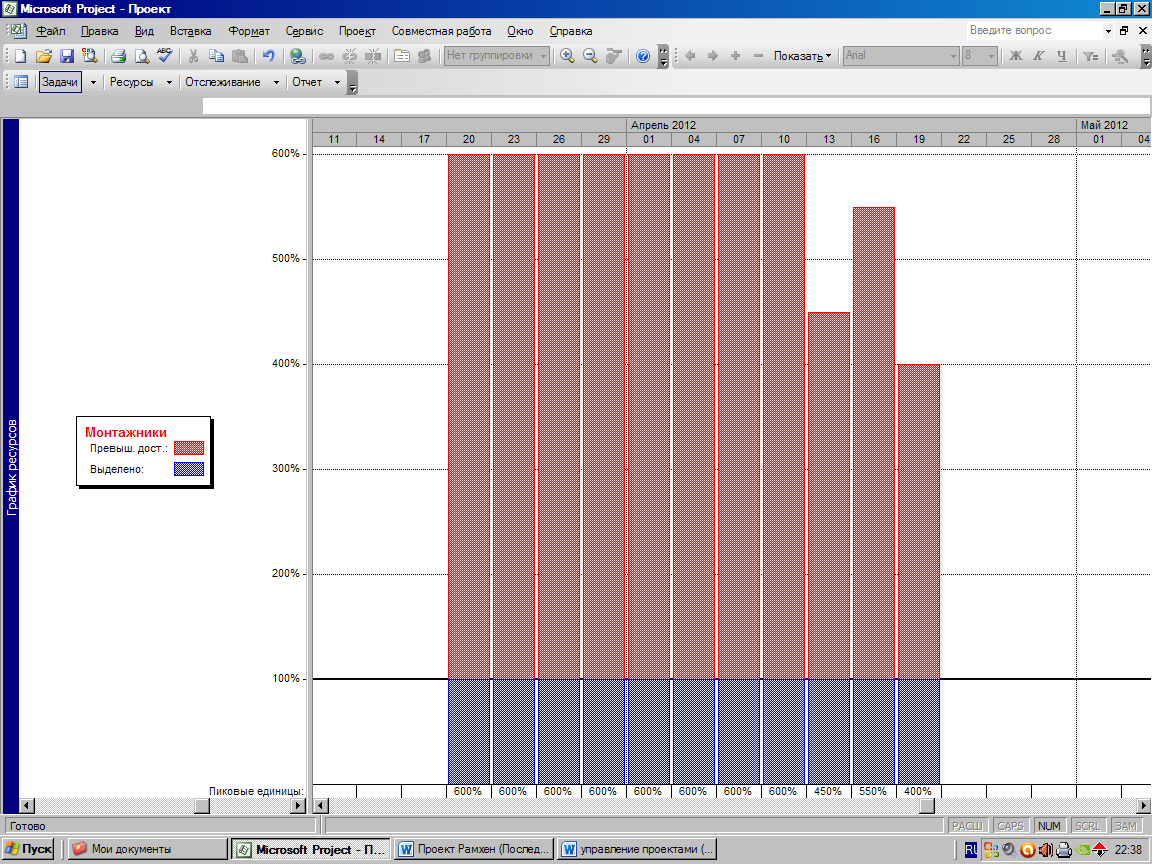Open the Формат menu
This screenshot has height=864, width=1152.
[249, 31]
